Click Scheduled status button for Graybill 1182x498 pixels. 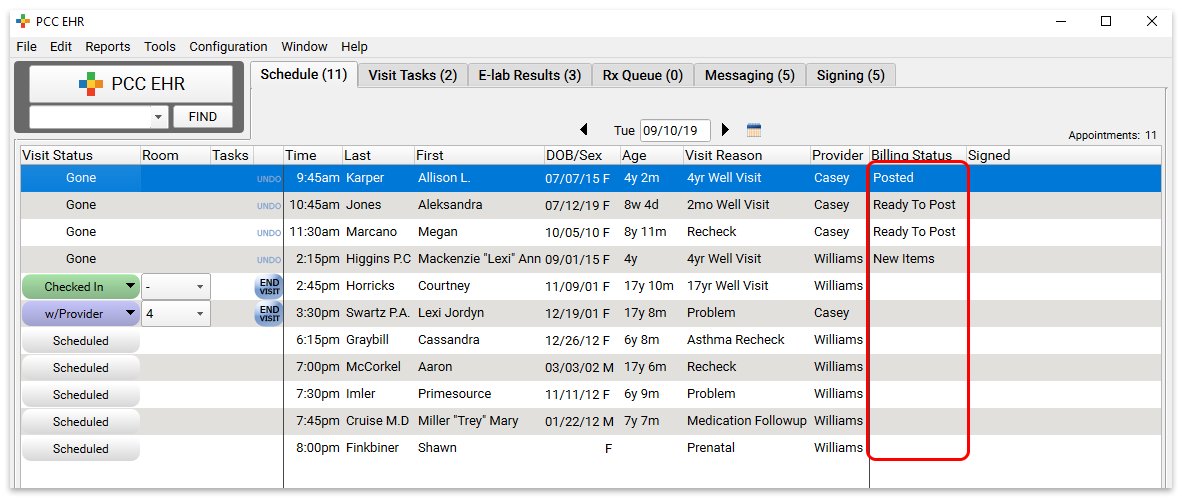tap(81, 341)
